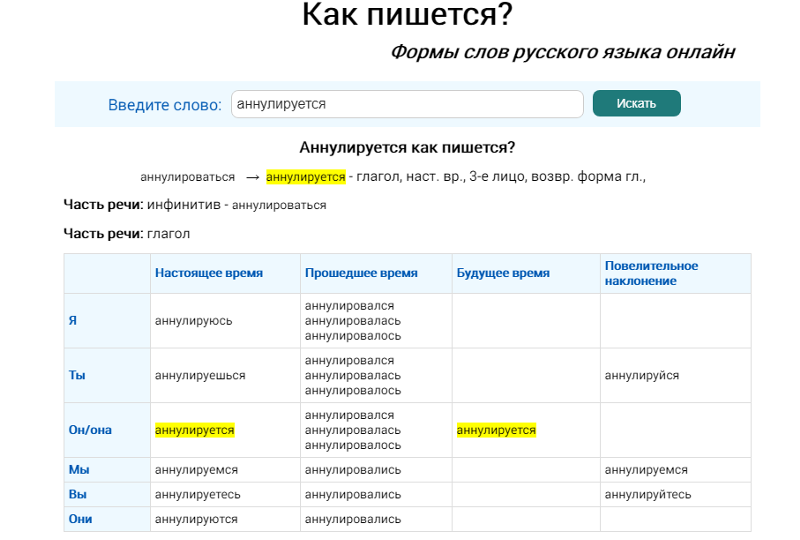Click highlighted 'аннулируется' in the Будущее время column

(x=496, y=430)
